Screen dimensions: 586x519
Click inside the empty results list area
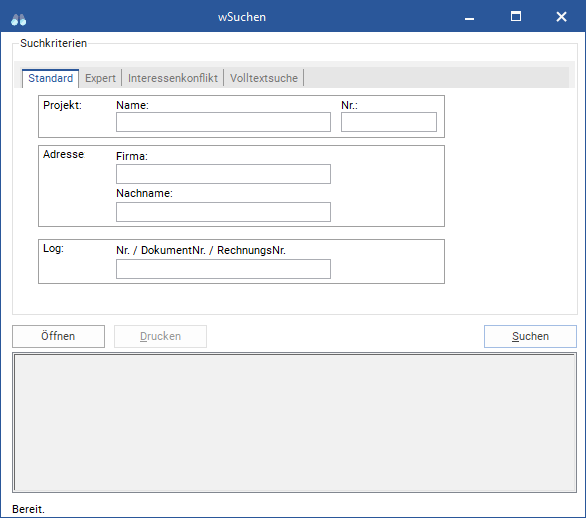[x=294, y=422]
